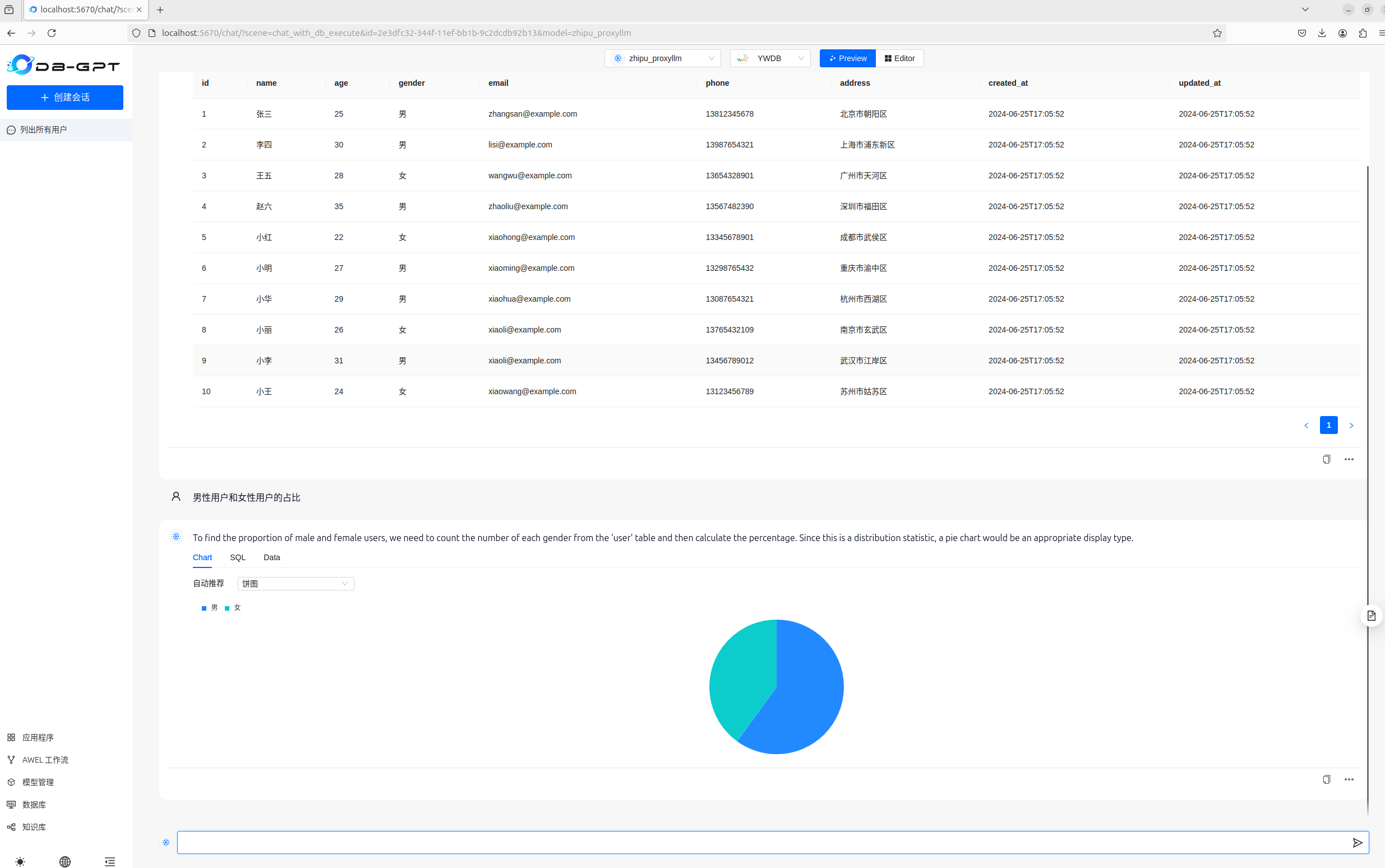Open the zhipu_proxyllm model dropdown
The width and height of the screenshot is (1385, 868).
coord(662,58)
